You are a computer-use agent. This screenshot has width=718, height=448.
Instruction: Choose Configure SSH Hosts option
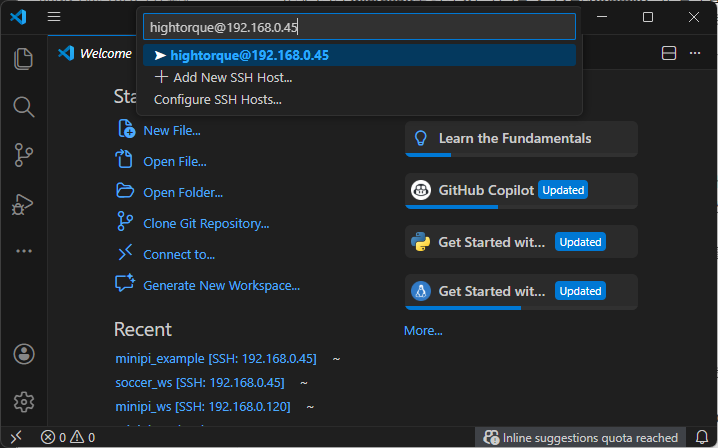pyautogui.click(x=359, y=99)
